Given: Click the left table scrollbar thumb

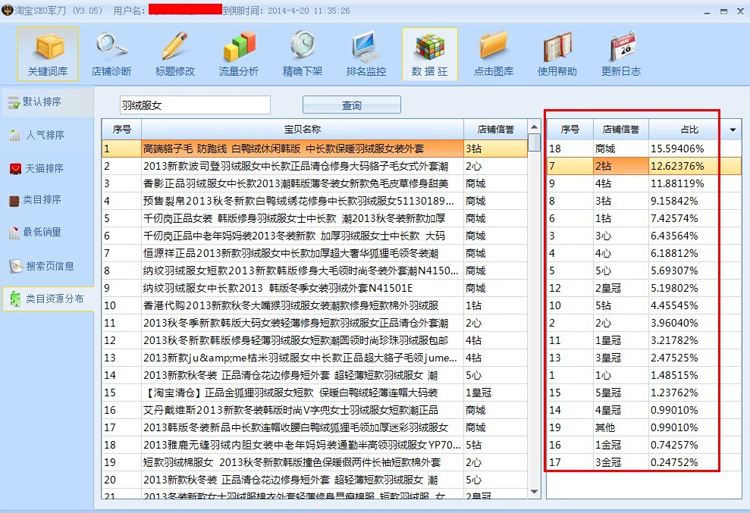Looking at the screenshot, I should pos(534,142).
